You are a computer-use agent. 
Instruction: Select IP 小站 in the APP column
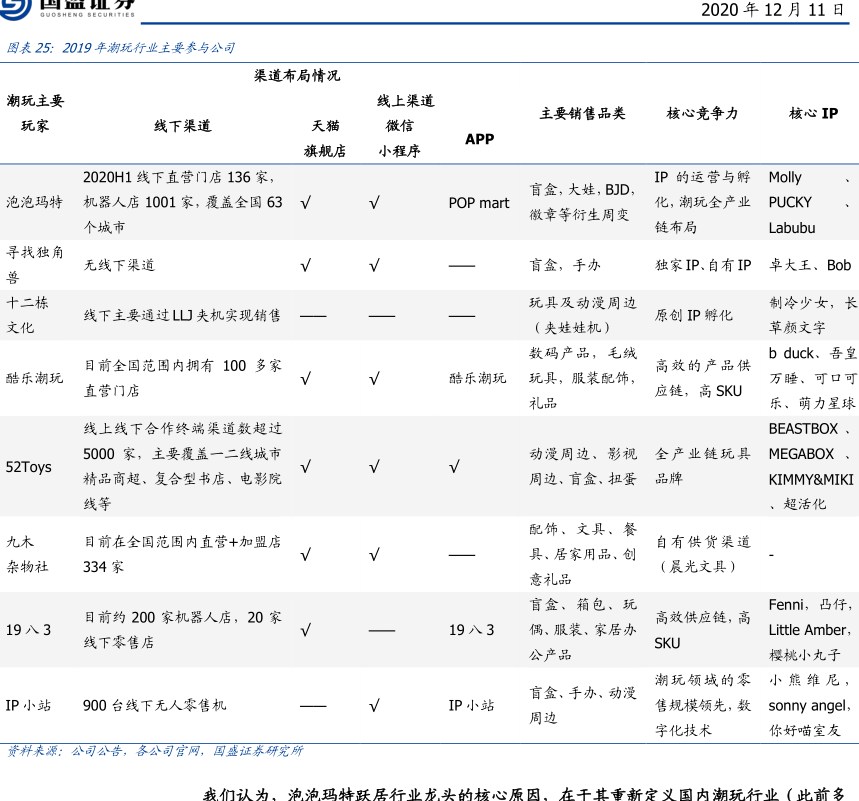click(x=471, y=705)
